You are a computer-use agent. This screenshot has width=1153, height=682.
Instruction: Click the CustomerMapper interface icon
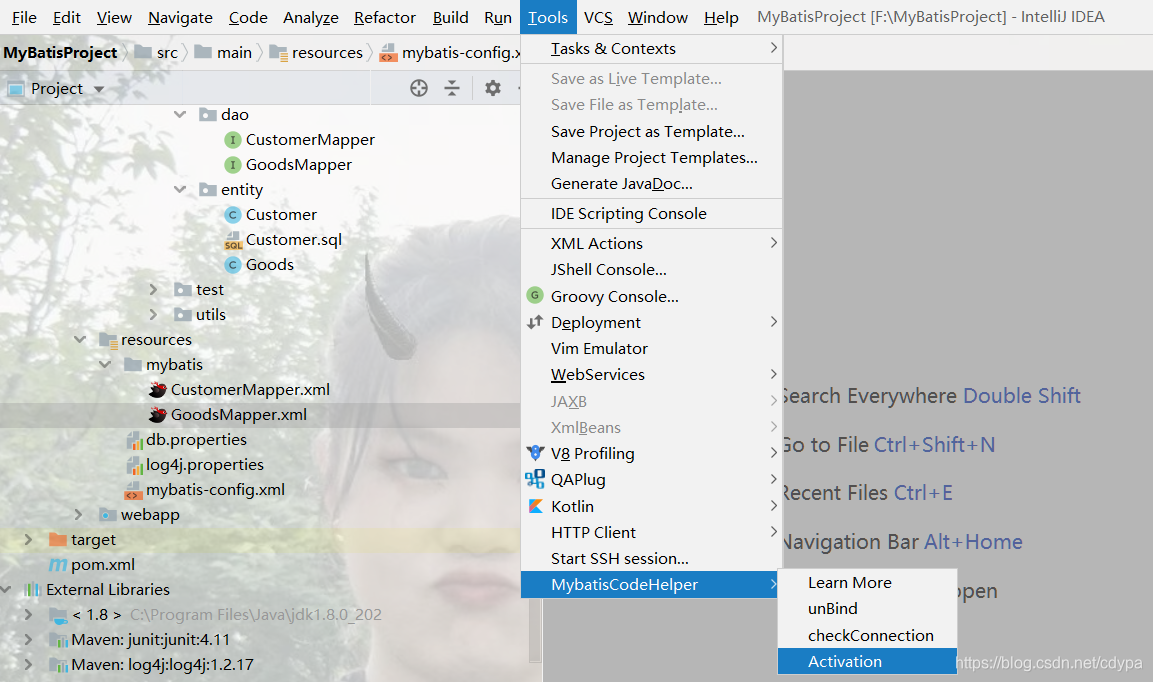point(232,140)
